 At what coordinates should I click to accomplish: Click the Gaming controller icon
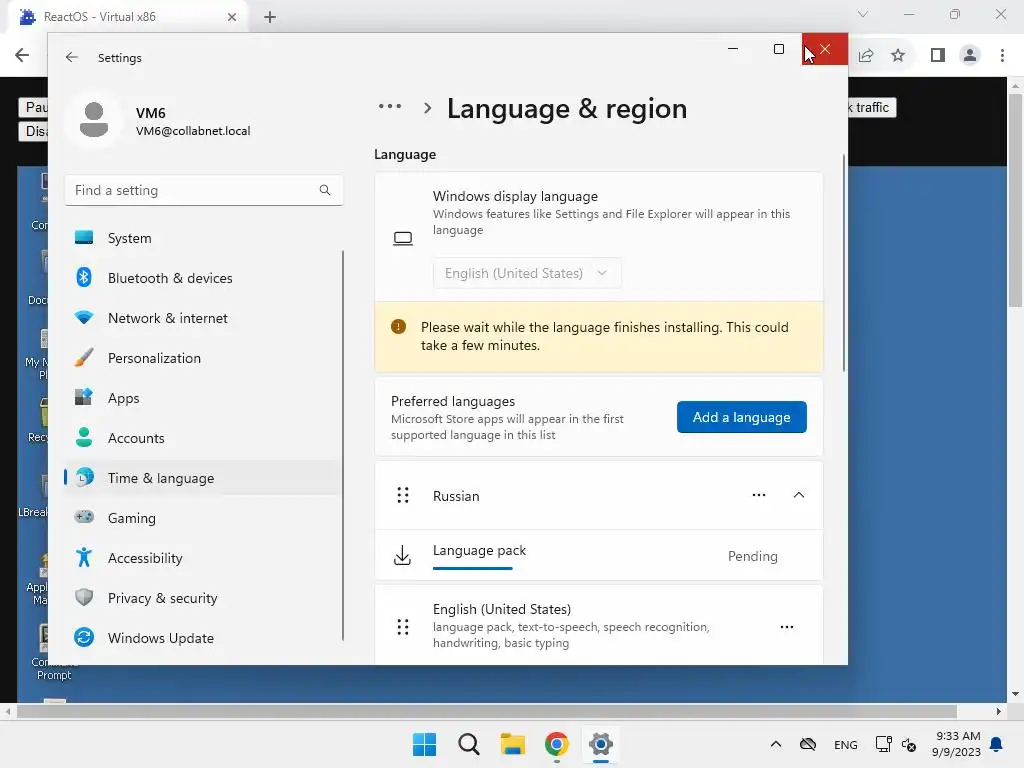[x=84, y=517]
